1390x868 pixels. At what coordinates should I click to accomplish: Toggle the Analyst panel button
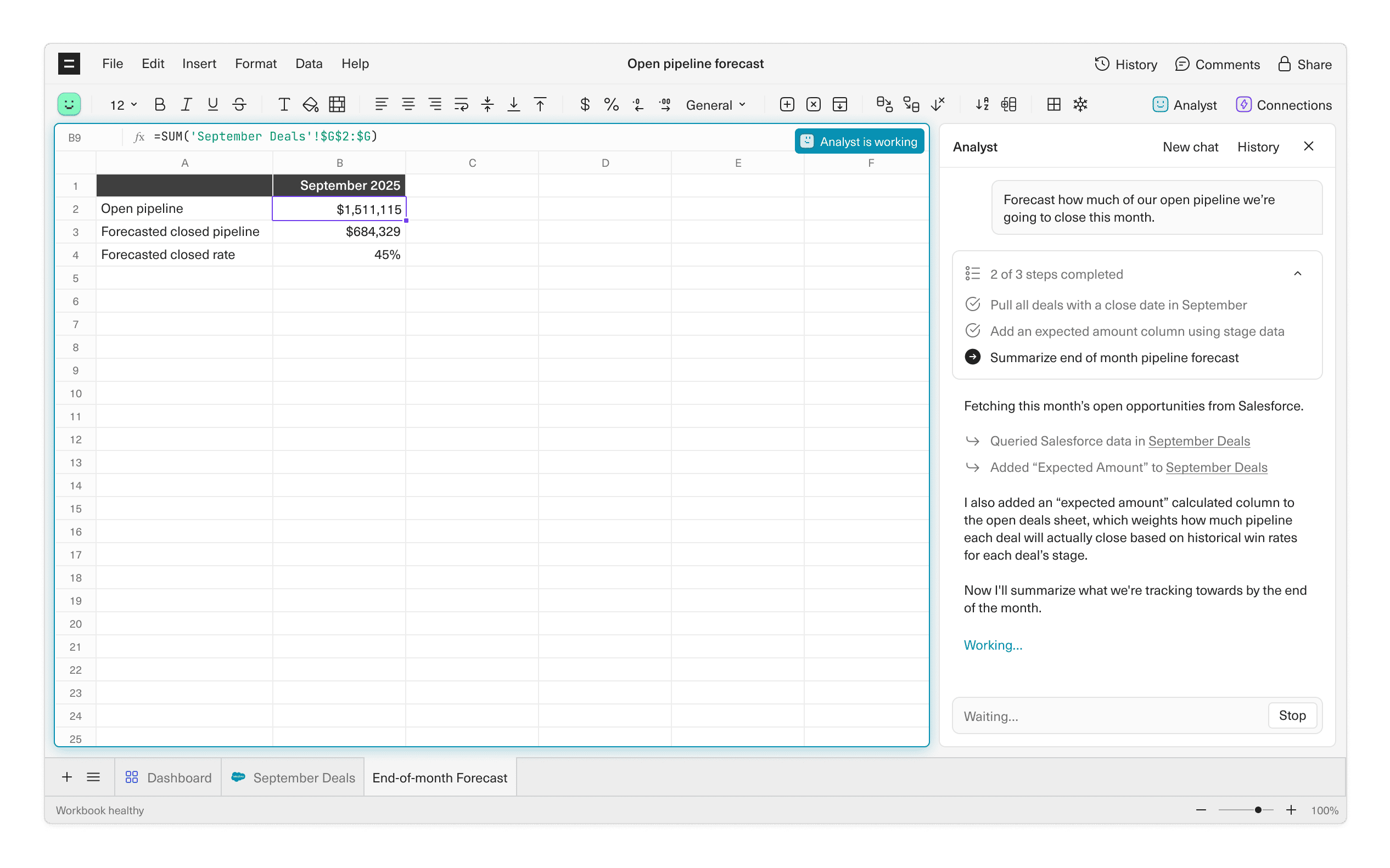1185,104
